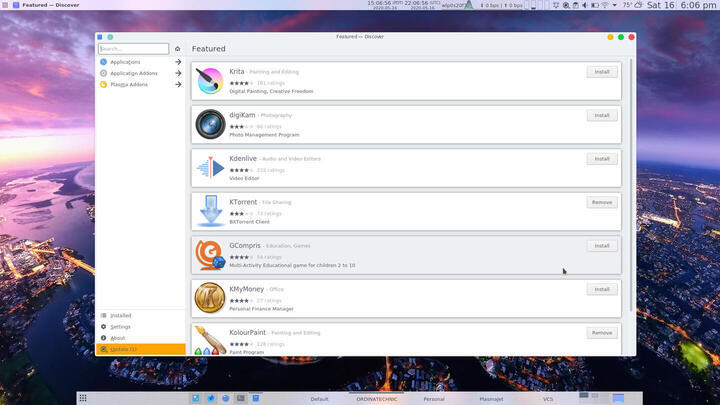Click the About info icon in the sidebar

[103, 338]
